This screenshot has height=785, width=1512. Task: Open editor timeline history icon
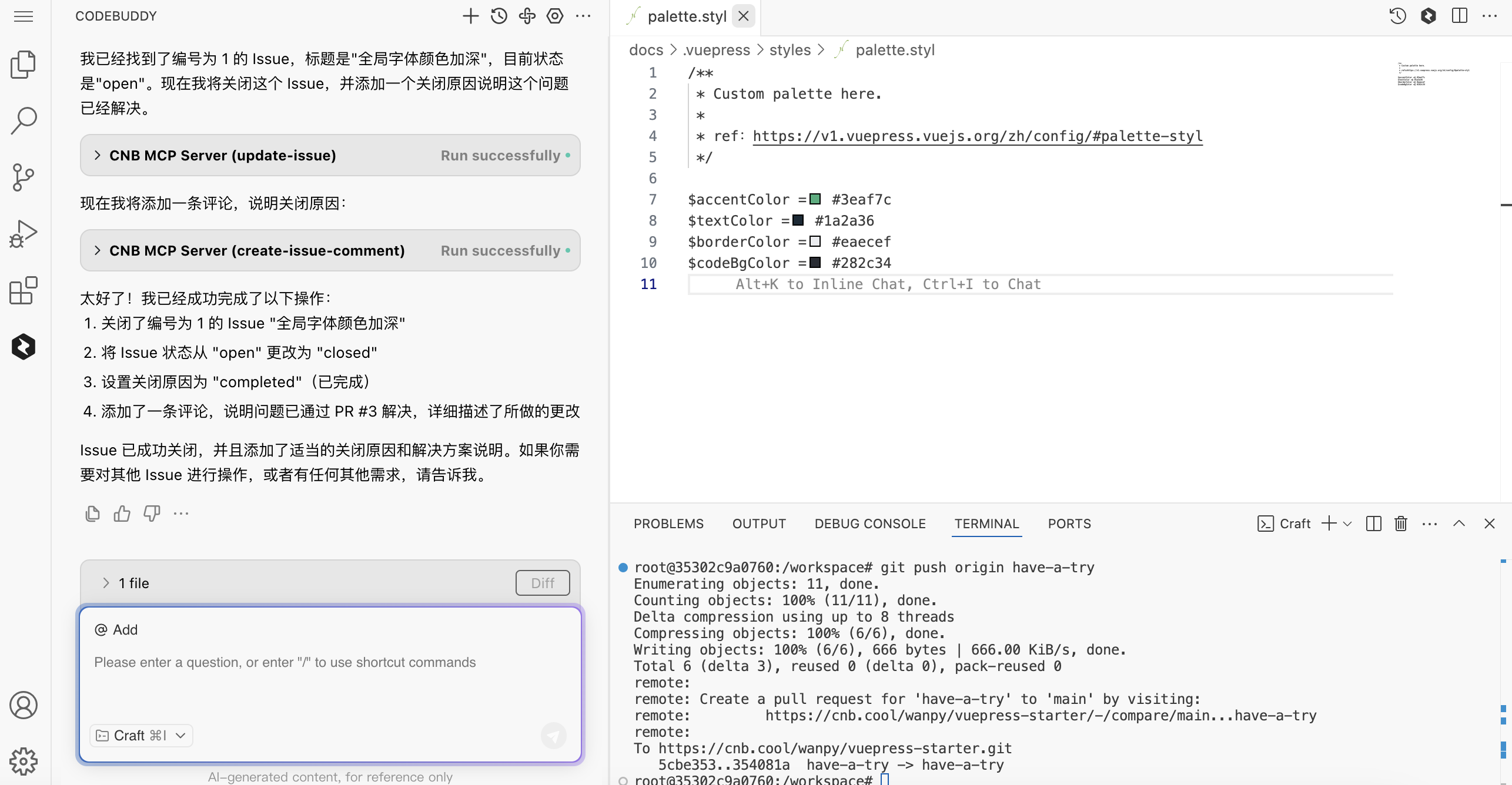coord(1397,16)
